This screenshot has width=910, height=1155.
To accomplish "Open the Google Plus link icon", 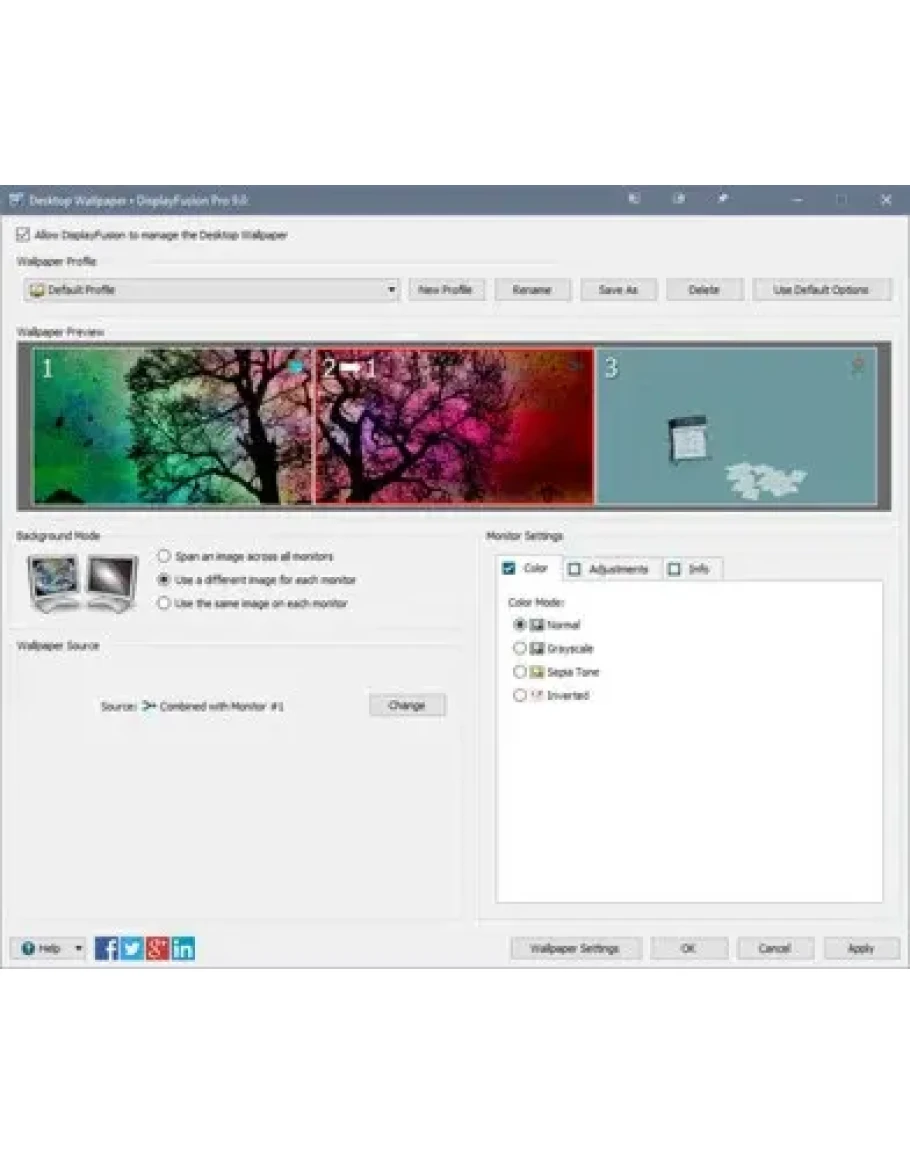I will (x=157, y=948).
